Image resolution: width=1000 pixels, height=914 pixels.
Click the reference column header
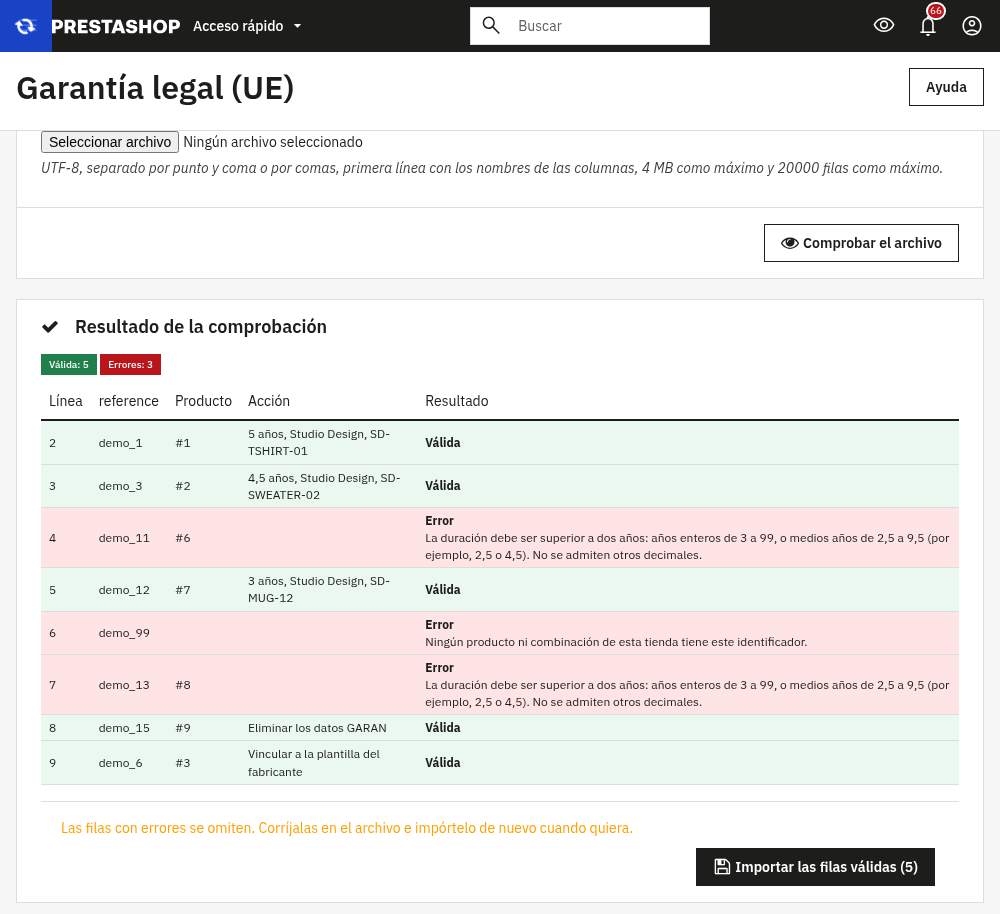pos(128,401)
